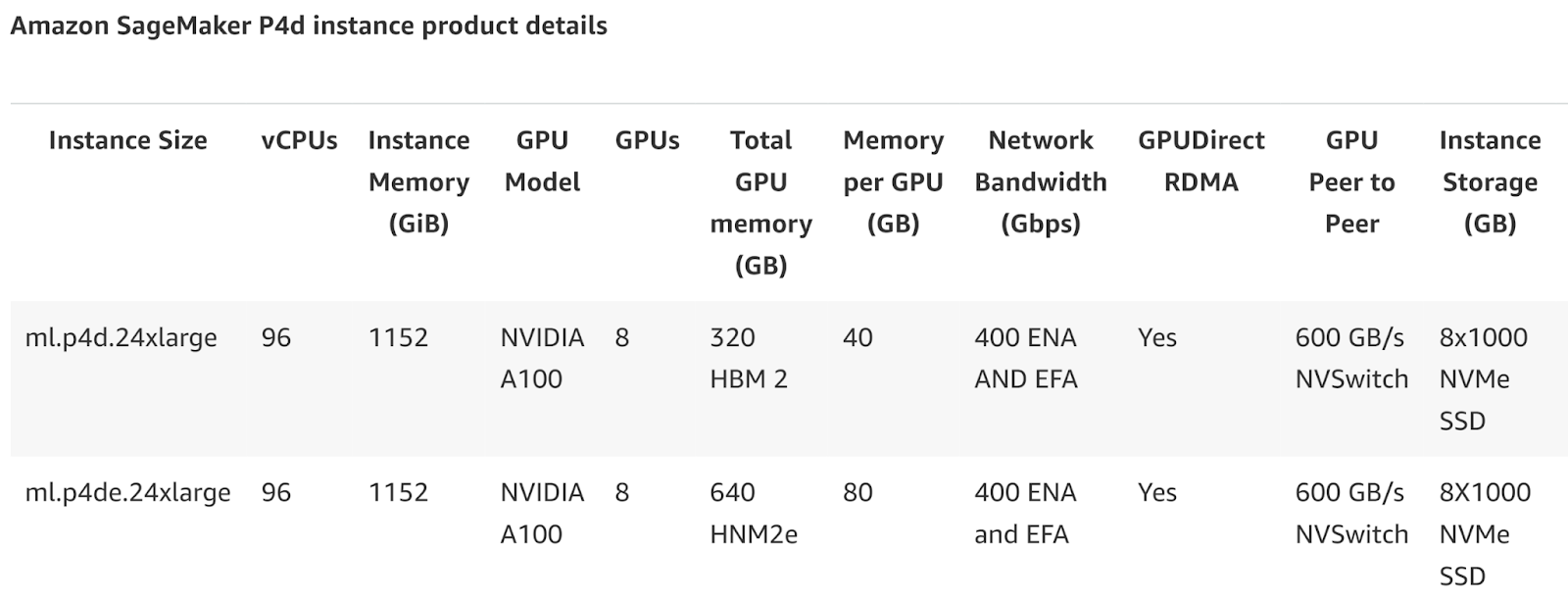Select the 320 HBM 2 memory cell
This screenshot has width=1568, height=602.
749,359
